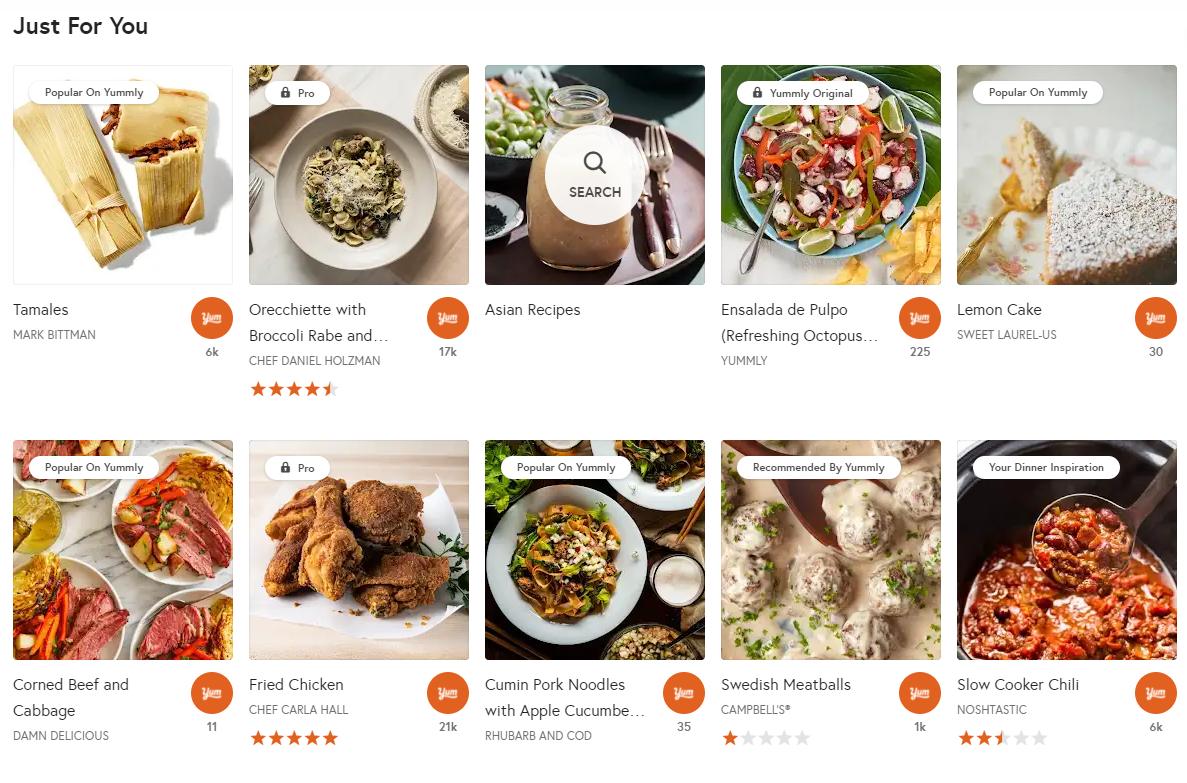Click the Pro badge on Orecchiette image
Image resolution: width=1187 pixels, height=783 pixels.
[297, 93]
